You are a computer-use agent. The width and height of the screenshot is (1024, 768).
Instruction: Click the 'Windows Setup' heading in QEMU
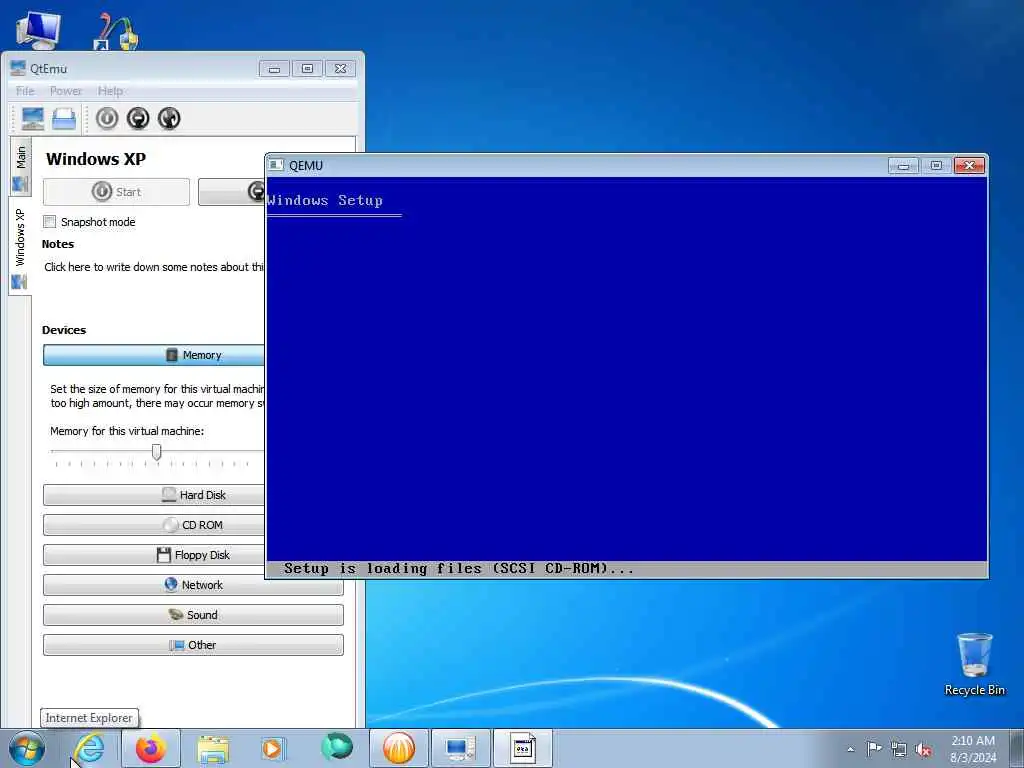click(325, 200)
